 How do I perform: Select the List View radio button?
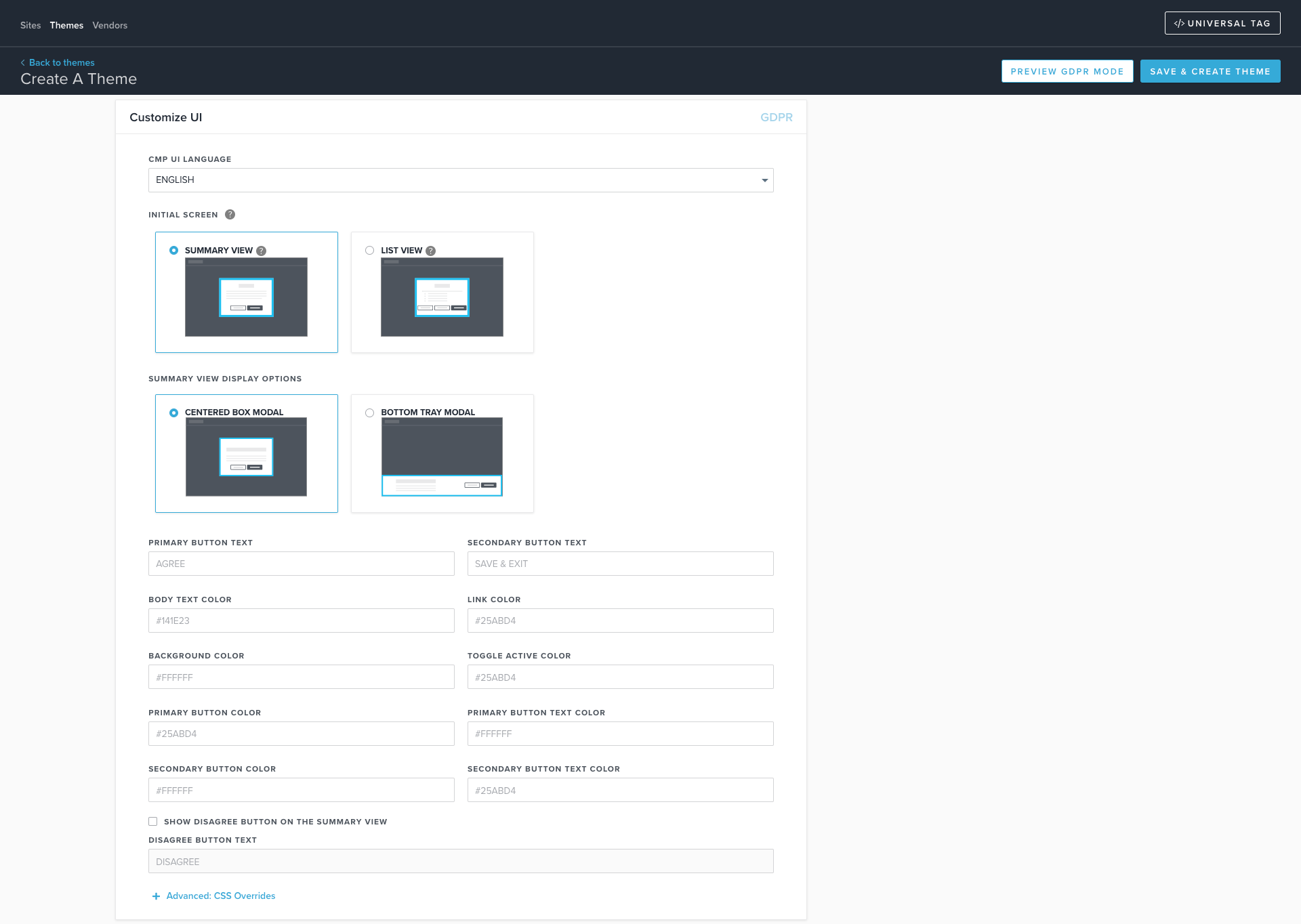point(369,251)
